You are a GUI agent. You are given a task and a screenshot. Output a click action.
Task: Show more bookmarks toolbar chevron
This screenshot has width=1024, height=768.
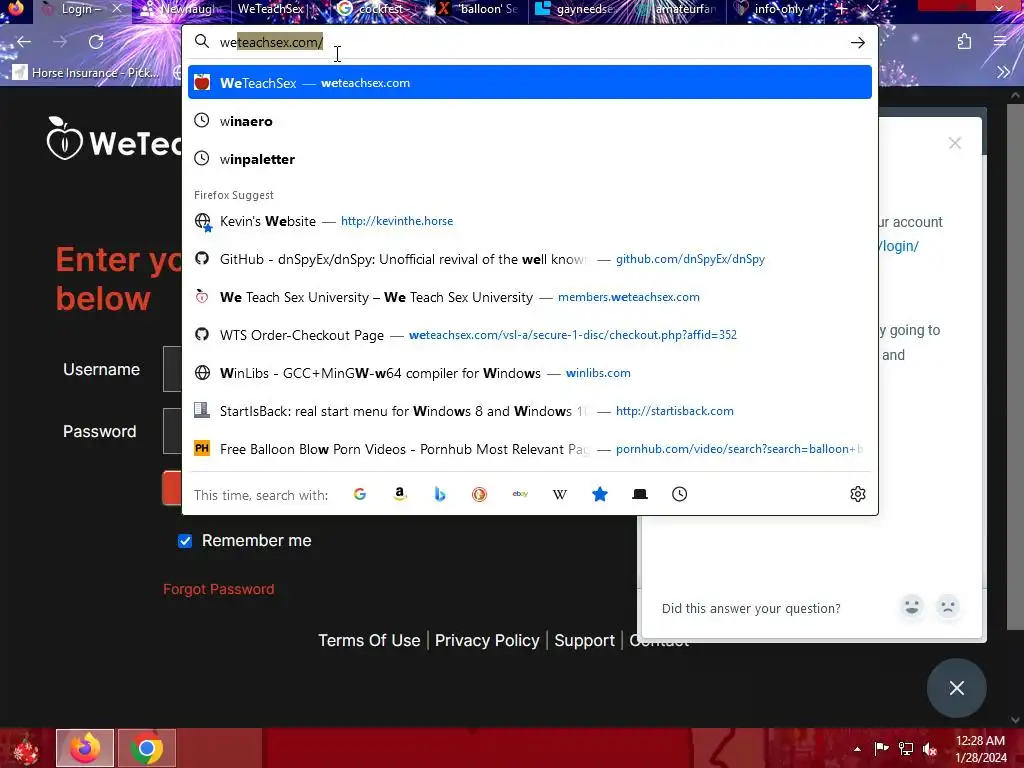pyautogui.click(x=1003, y=72)
